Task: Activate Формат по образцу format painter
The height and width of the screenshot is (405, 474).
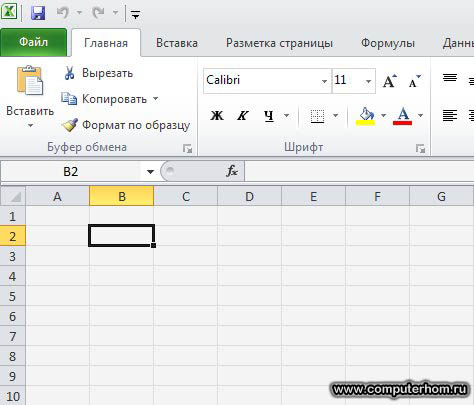Action: pyautogui.click(x=126, y=125)
